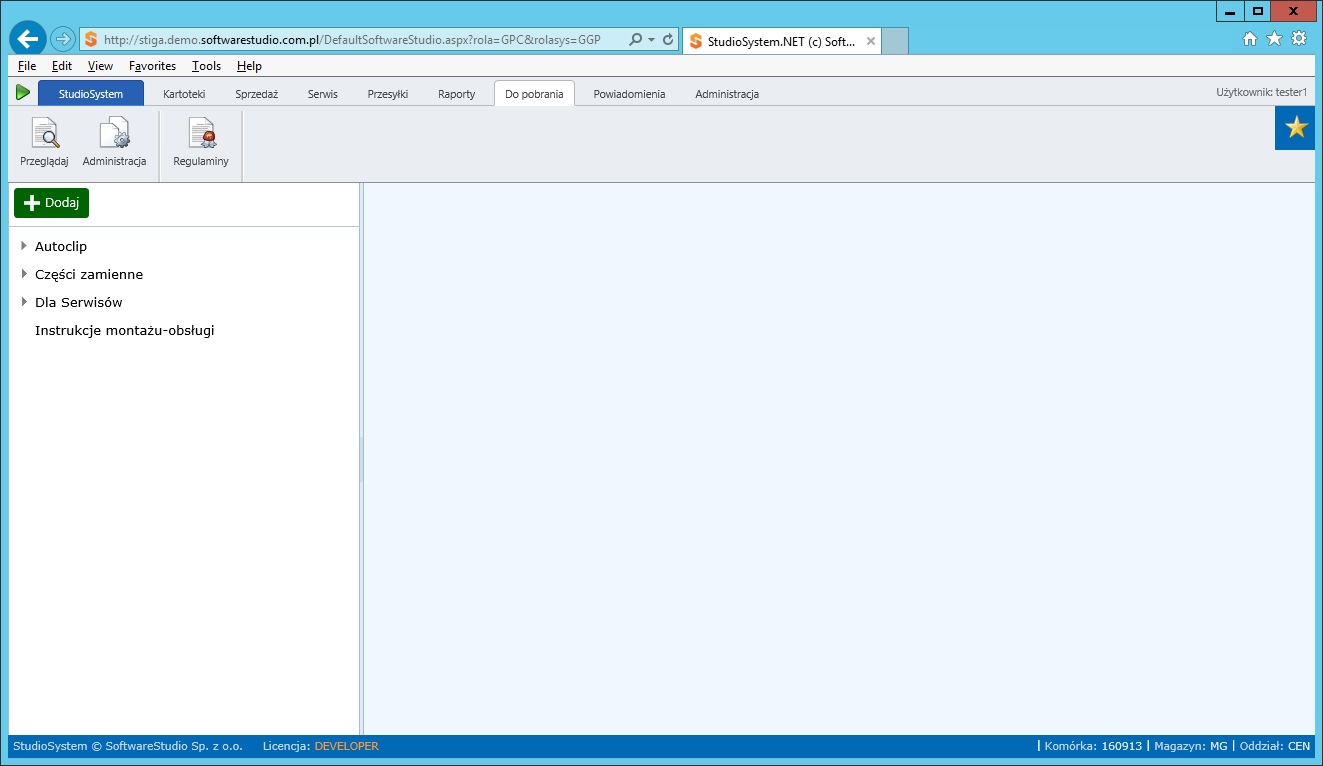Viewport: 1323px width, 766px height.
Task: Expand the Dla Serwisów tree node
Action: 24,301
